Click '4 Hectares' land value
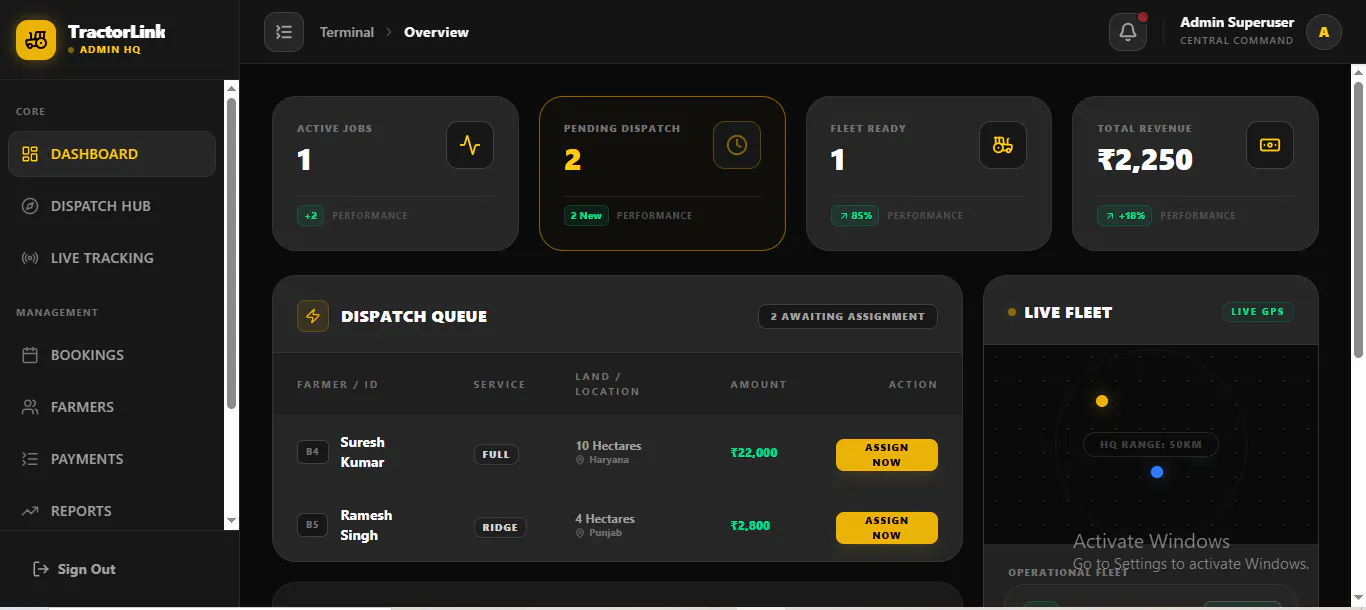Viewport: 1366px width, 610px height. click(605, 519)
